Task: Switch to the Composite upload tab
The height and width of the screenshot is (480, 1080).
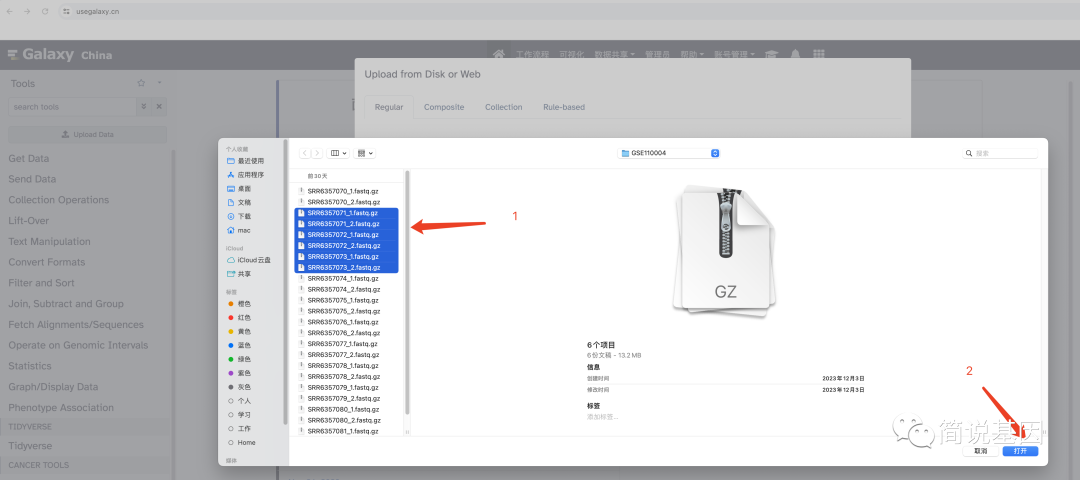Action: coord(444,107)
